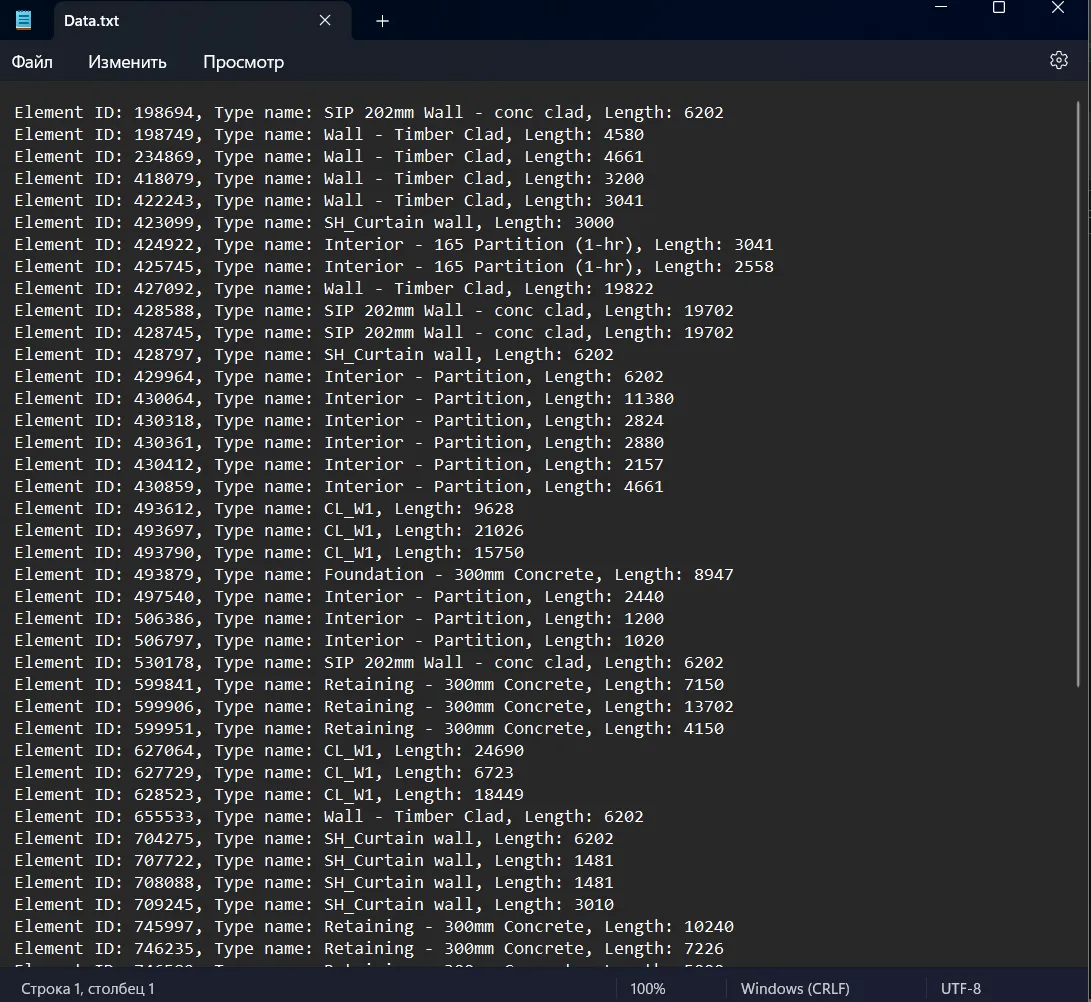Click line with Element ID 497540
The height and width of the screenshot is (1002, 1091).
pos(339,597)
